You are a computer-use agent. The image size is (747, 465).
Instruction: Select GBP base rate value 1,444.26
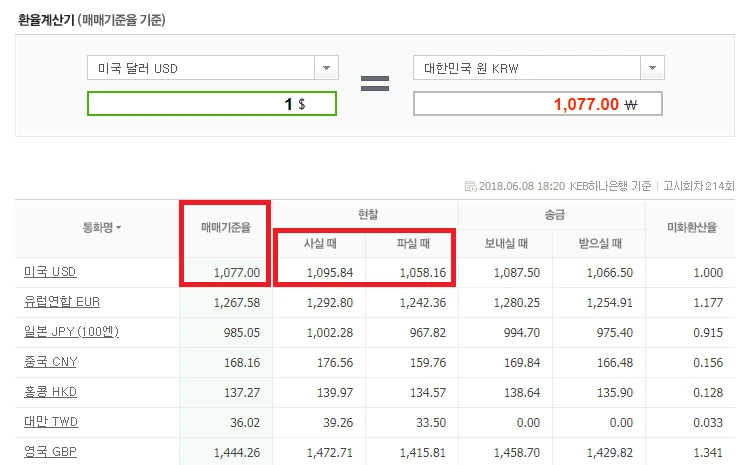click(237, 452)
